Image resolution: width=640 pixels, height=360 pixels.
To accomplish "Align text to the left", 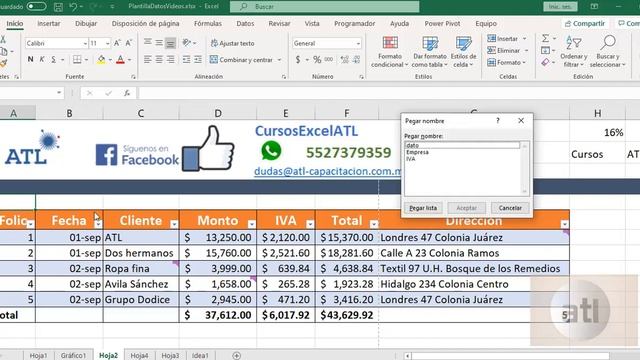I will click(x=148, y=60).
